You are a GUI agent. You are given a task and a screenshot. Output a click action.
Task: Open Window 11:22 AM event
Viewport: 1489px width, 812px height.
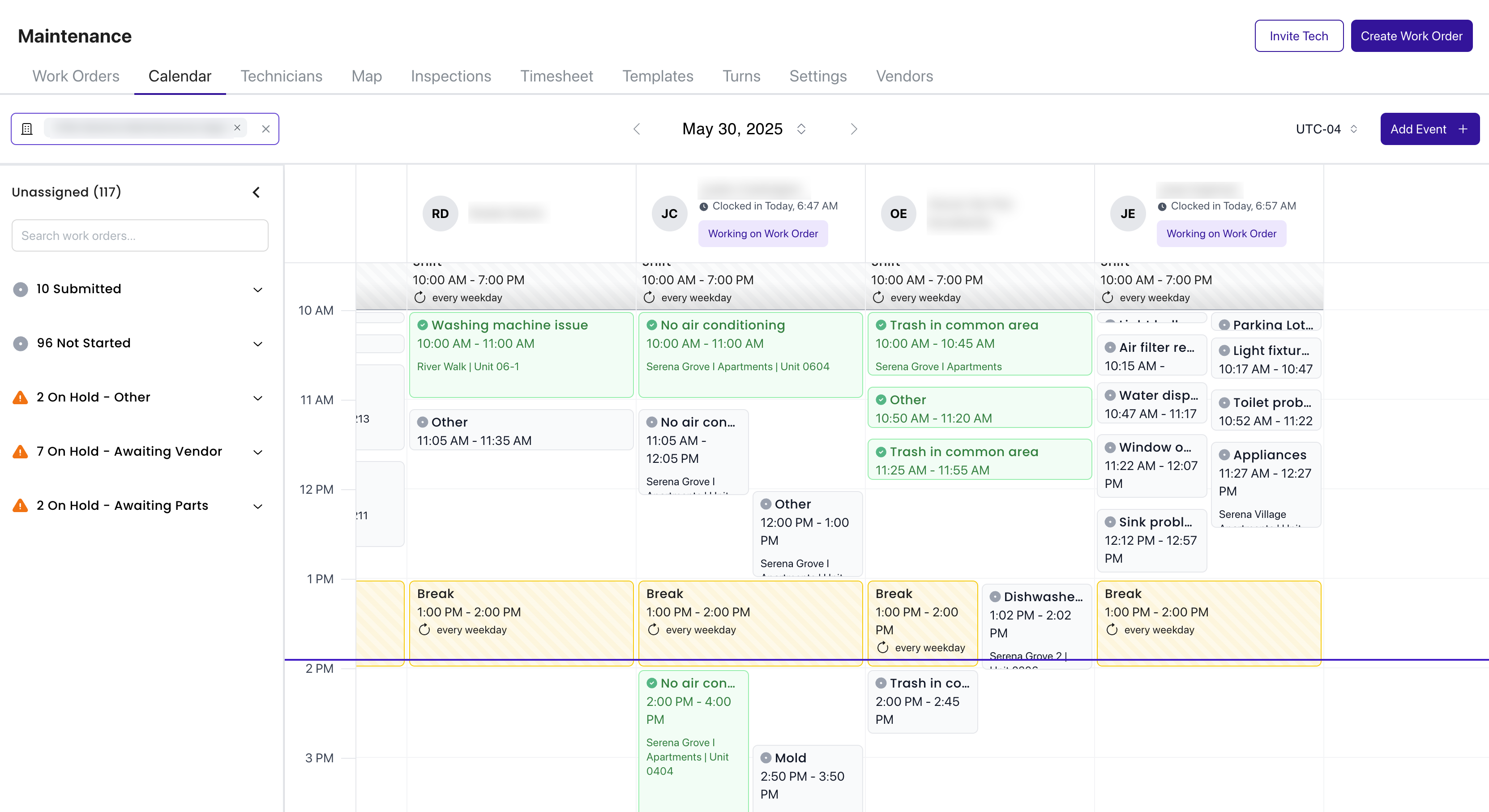coord(1151,465)
